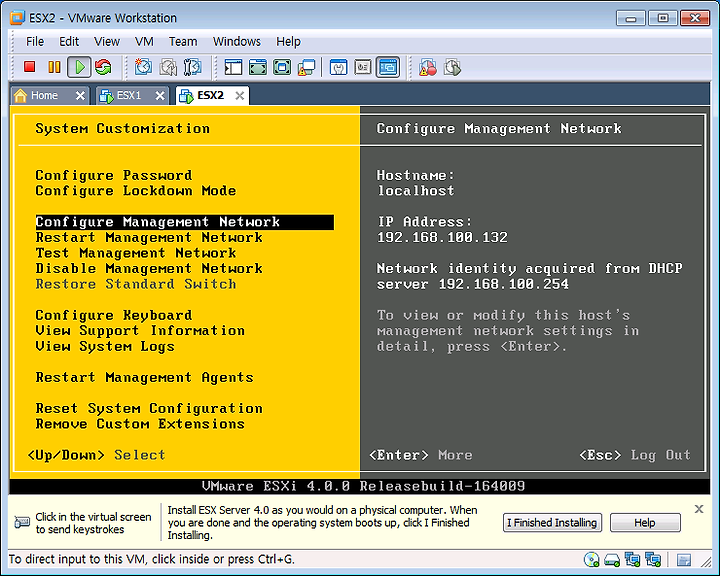
Task: Click the red Power Off toolbar button
Action: pyautogui.click(x=30, y=67)
